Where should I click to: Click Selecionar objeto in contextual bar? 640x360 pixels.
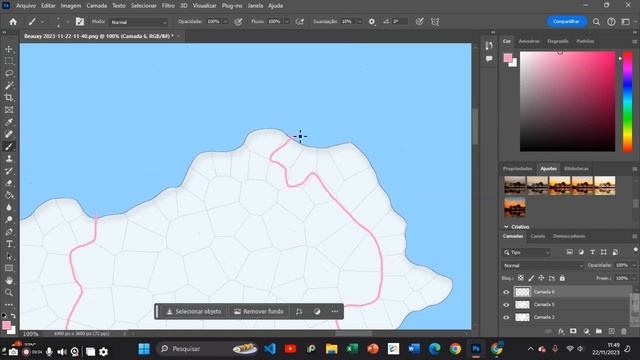point(193,311)
